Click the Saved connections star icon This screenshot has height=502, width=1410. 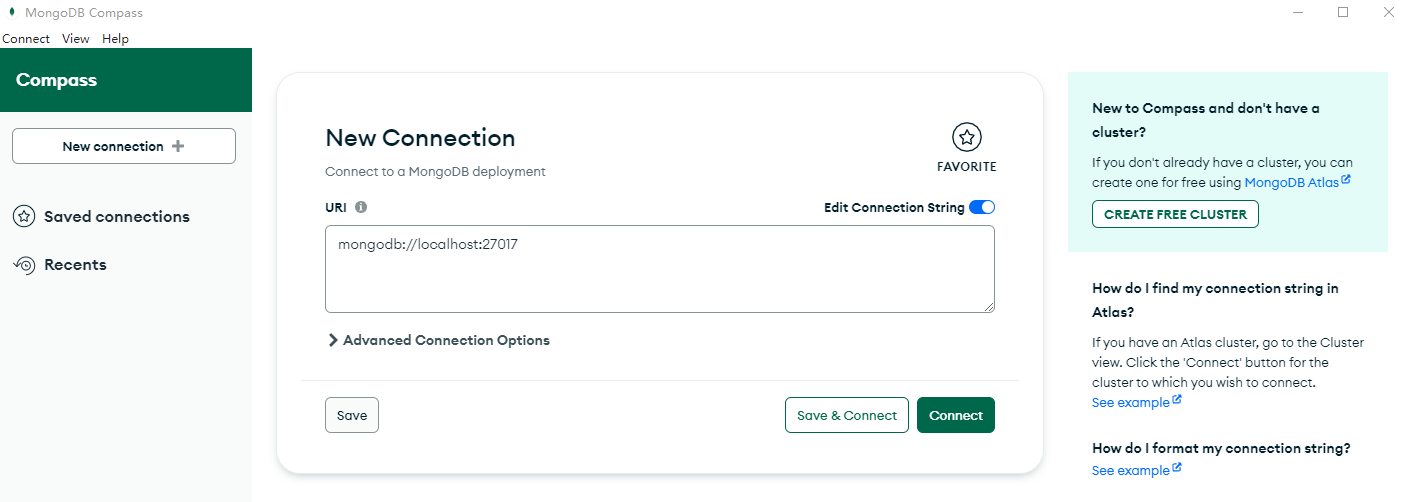[x=25, y=216]
